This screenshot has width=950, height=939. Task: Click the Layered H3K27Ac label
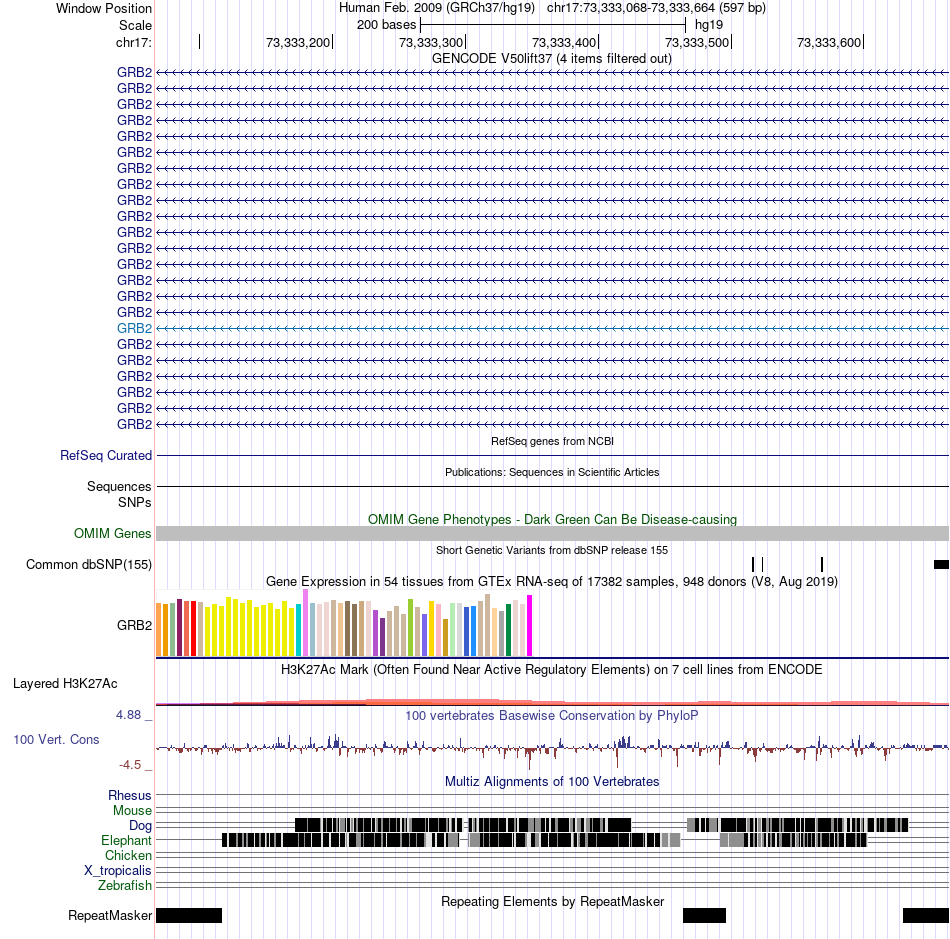[65, 683]
